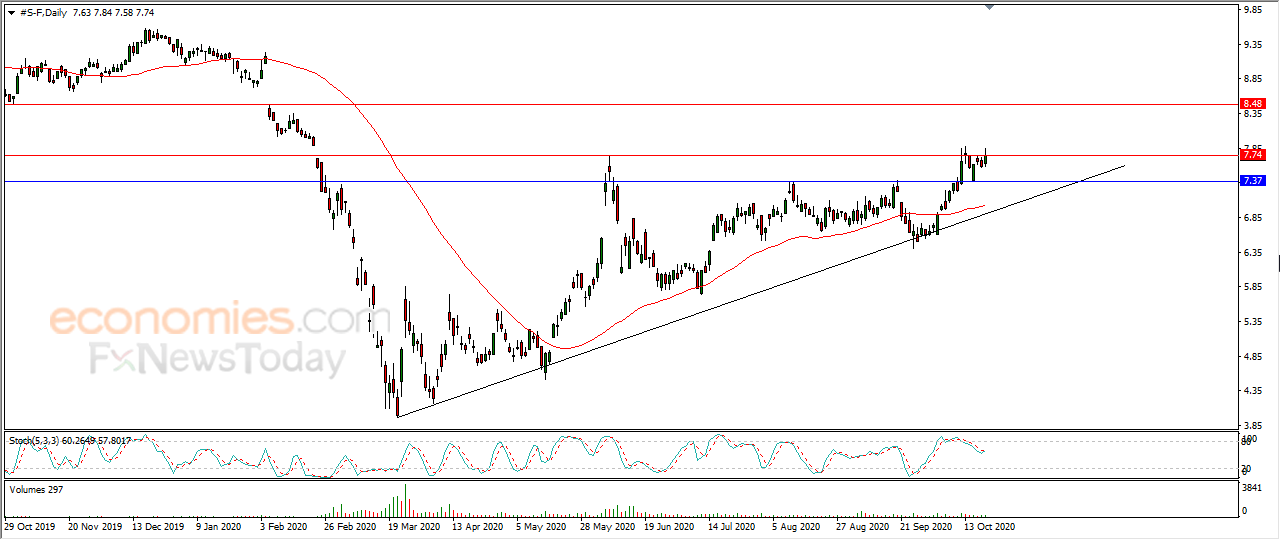Screen dimensions: 1280x540
Task: Select the rising black trendline
Action: tap(760, 290)
